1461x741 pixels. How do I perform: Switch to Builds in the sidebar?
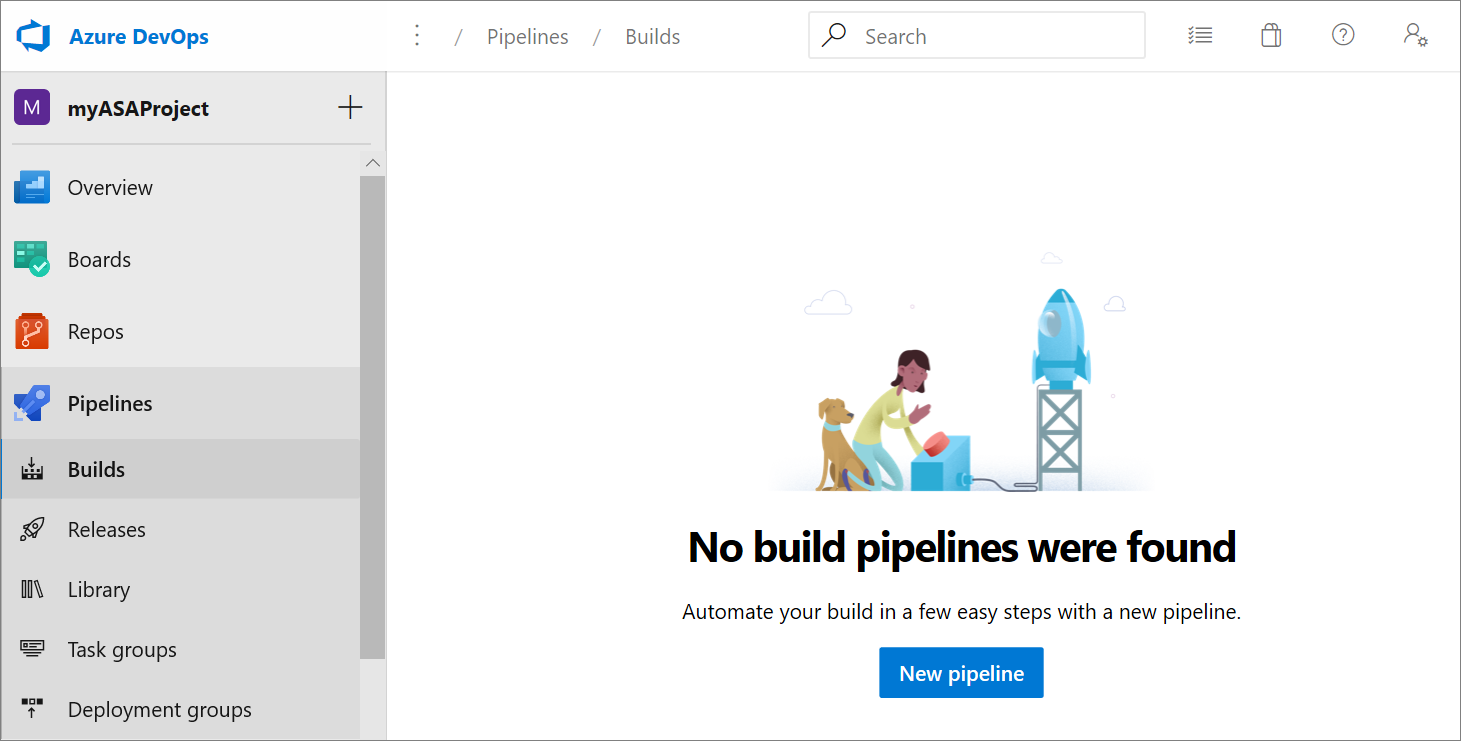click(95, 468)
